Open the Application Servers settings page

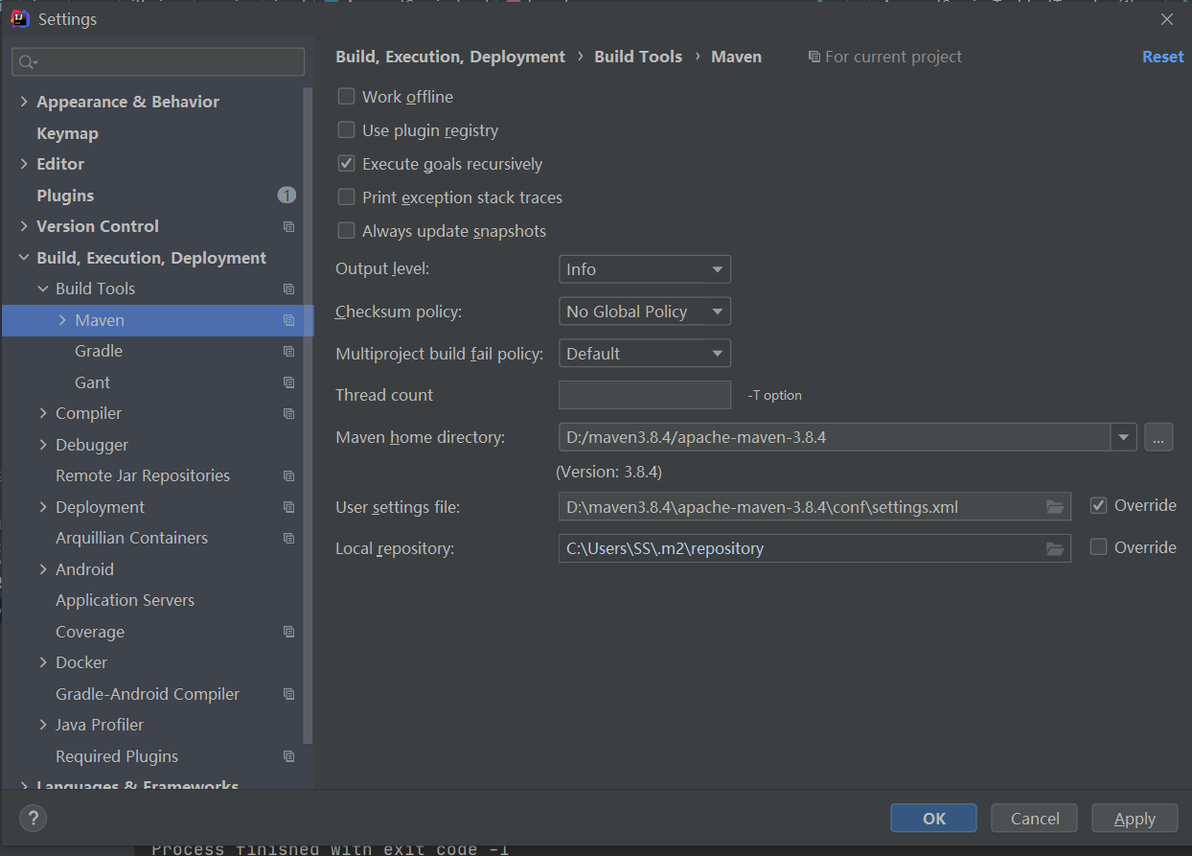pyautogui.click(x=125, y=601)
